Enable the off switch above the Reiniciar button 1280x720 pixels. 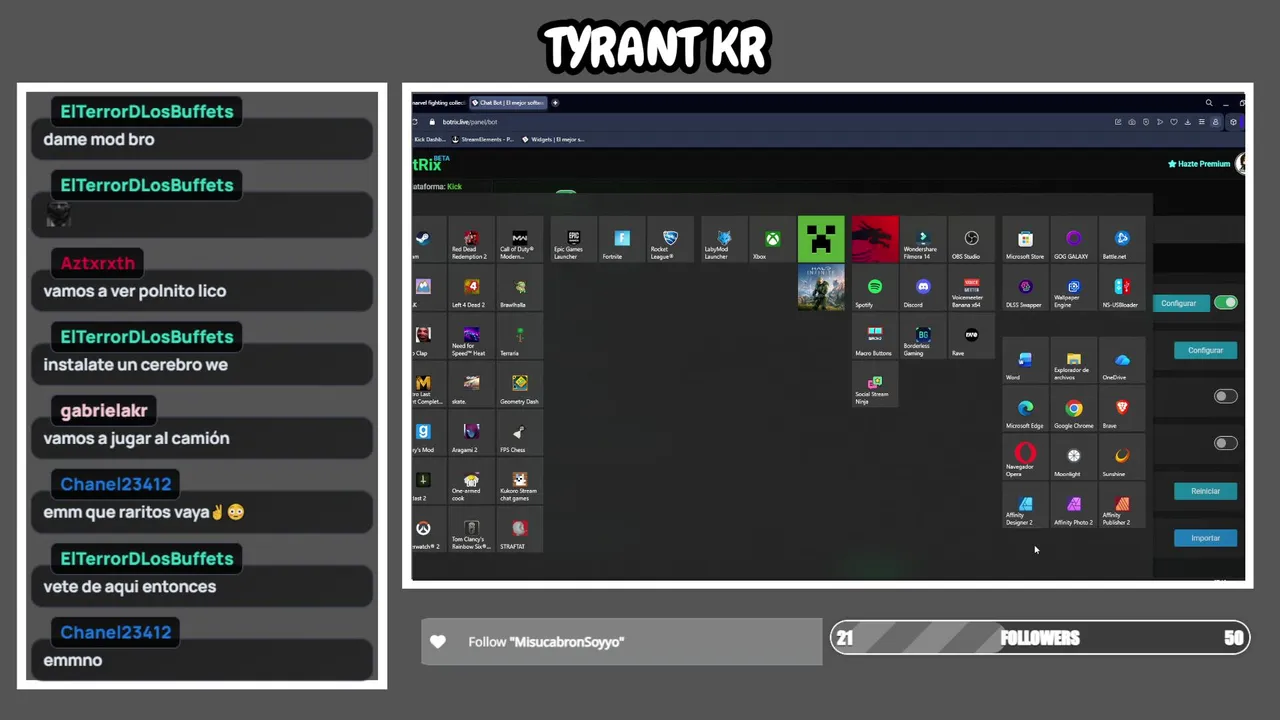coord(1226,443)
